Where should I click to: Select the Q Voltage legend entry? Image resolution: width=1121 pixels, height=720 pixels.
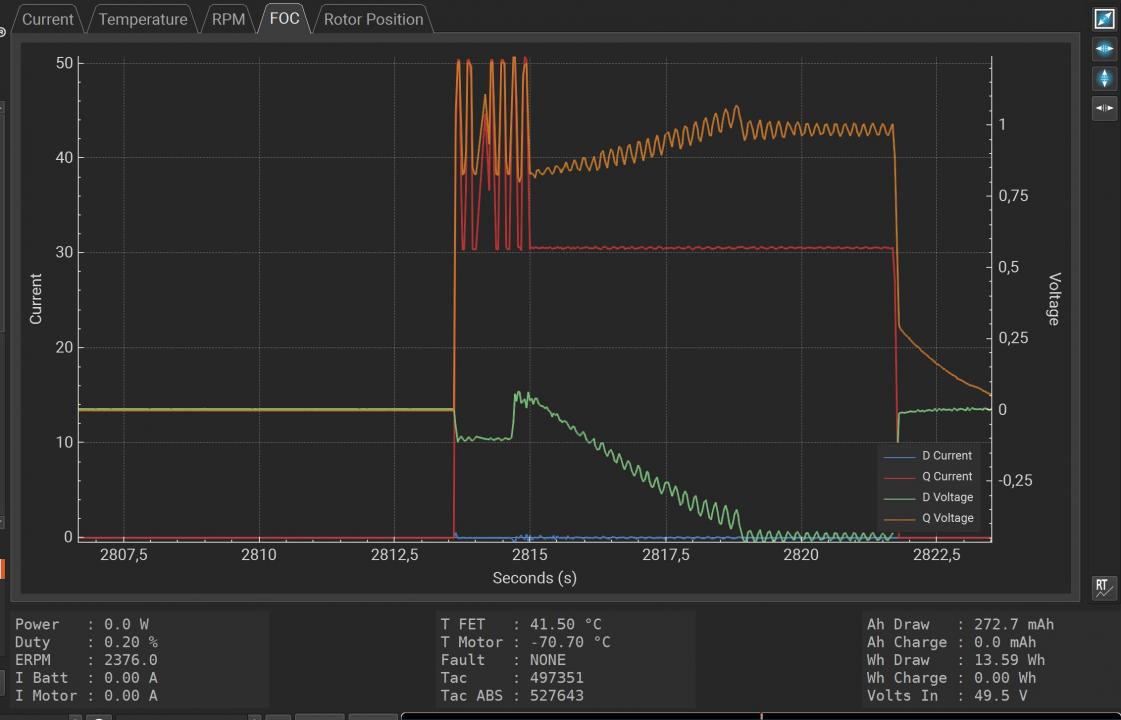(x=945, y=518)
